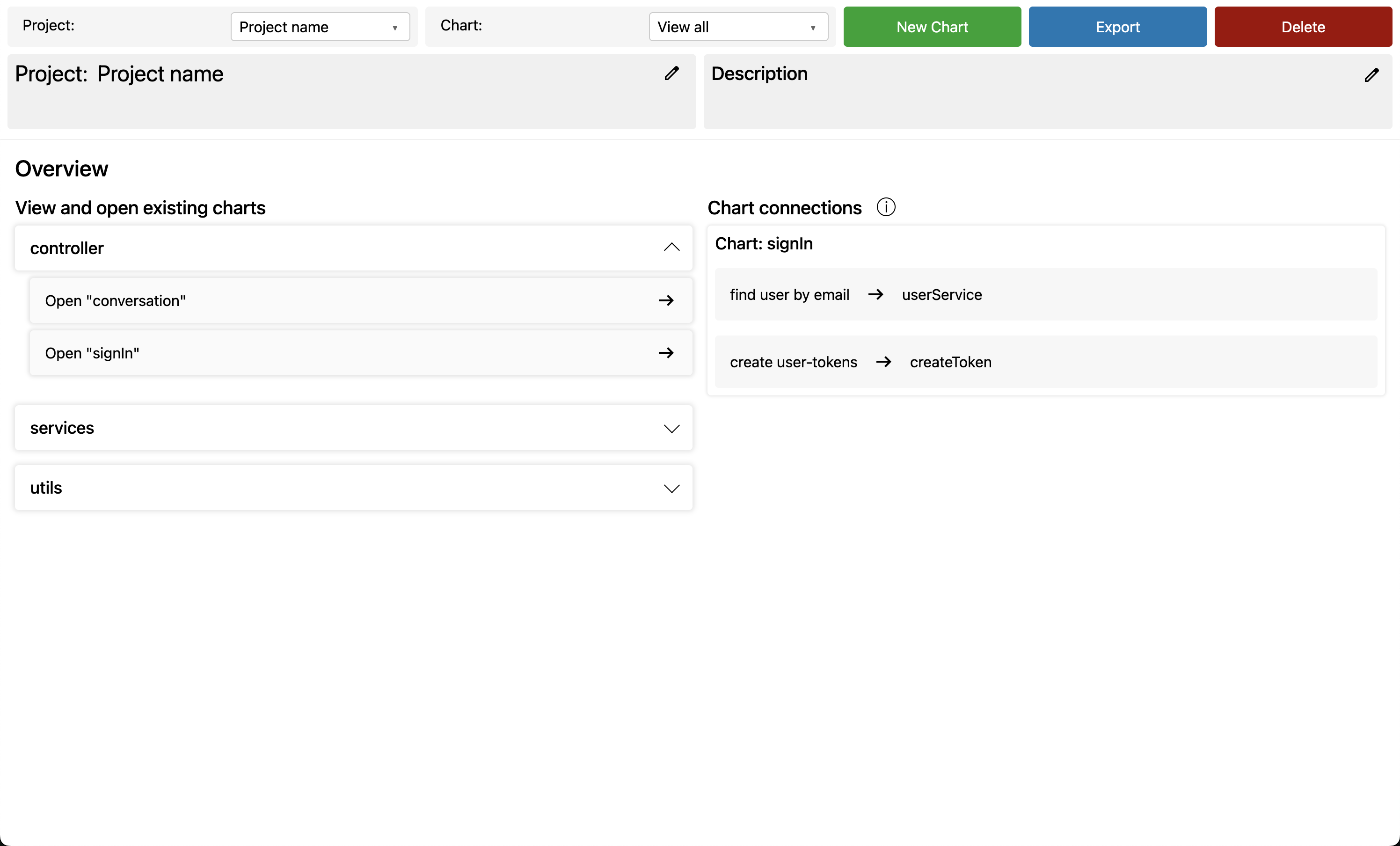
Task: Click the userService connection target
Action: coord(941,295)
